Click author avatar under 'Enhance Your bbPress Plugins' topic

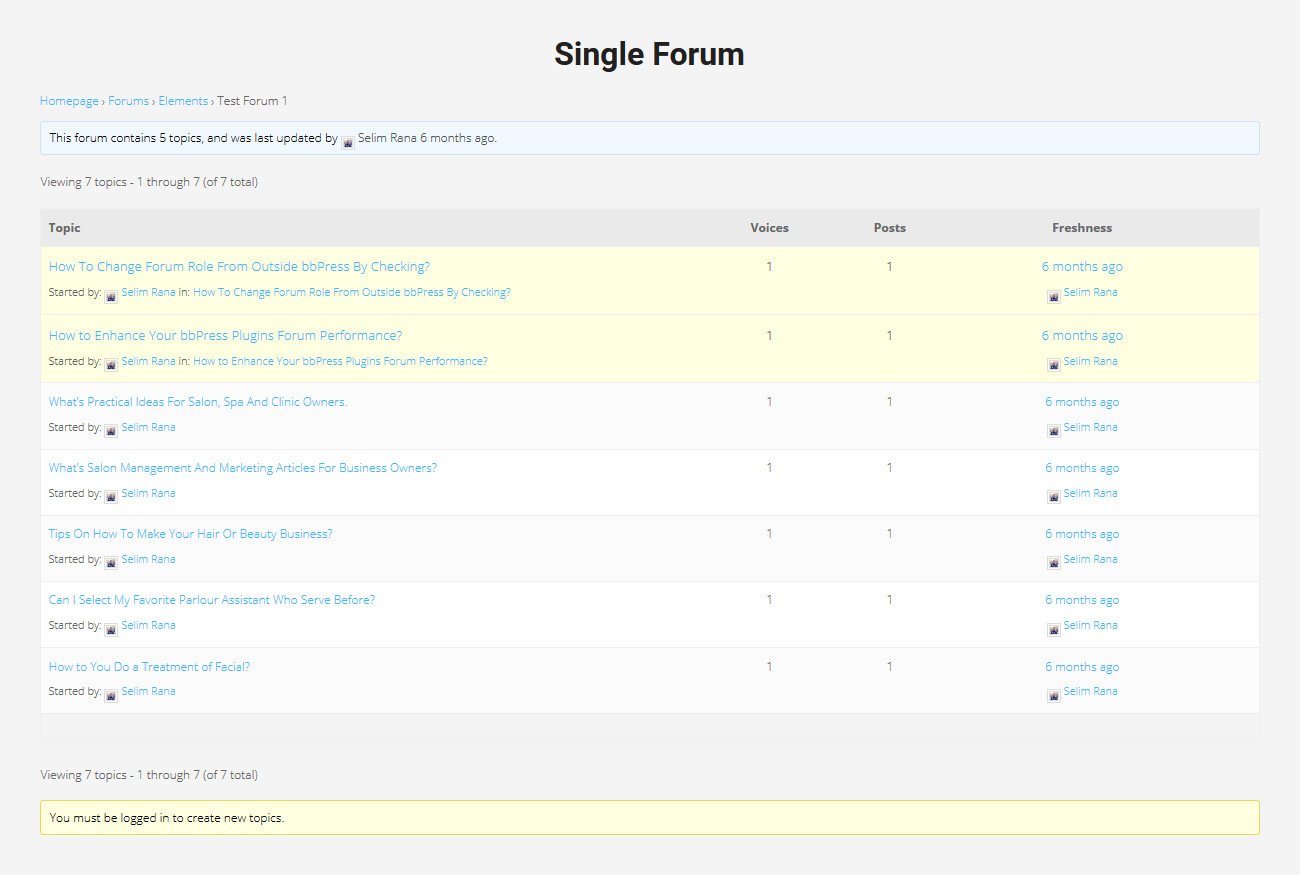point(111,365)
